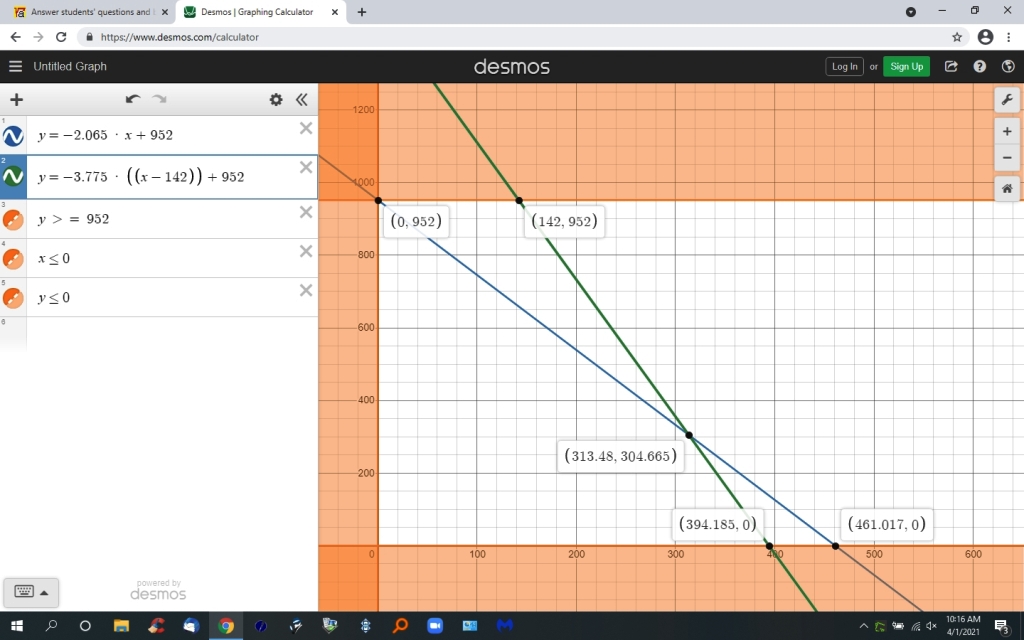Open the muted volume control in tray
The height and width of the screenshot is (640, 1024).
coord(932,626)
